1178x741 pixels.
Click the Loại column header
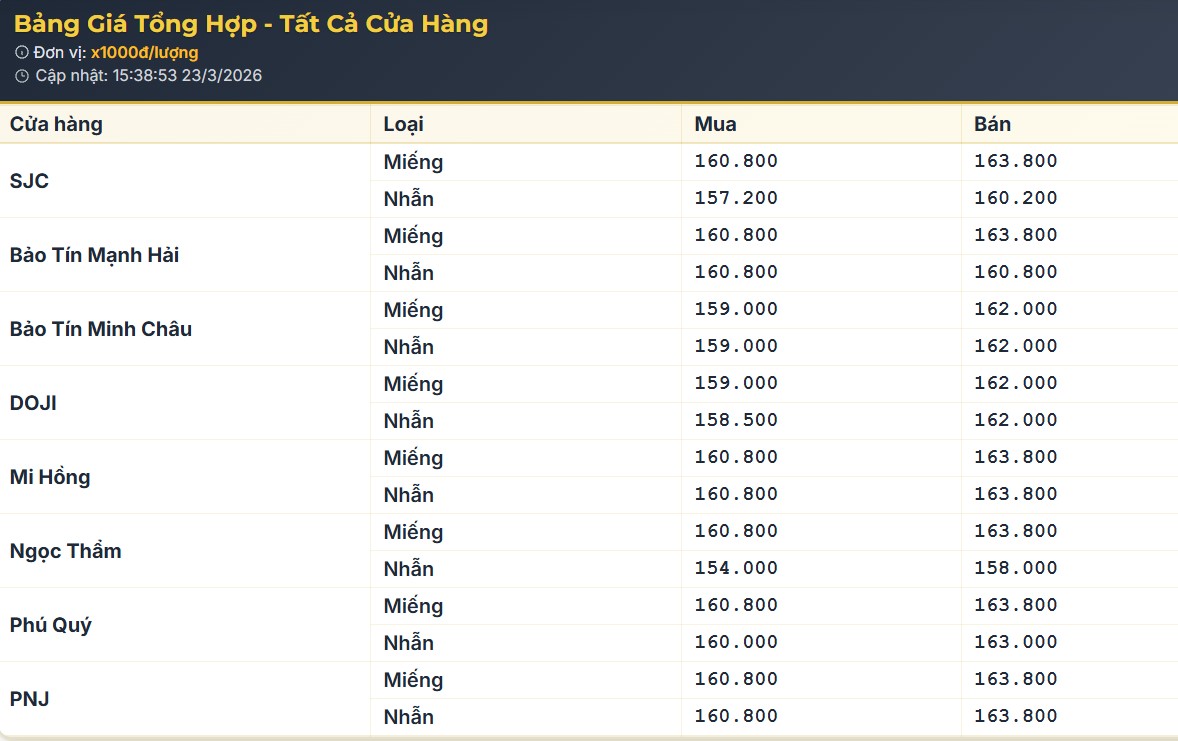click(x=403, y=124)
